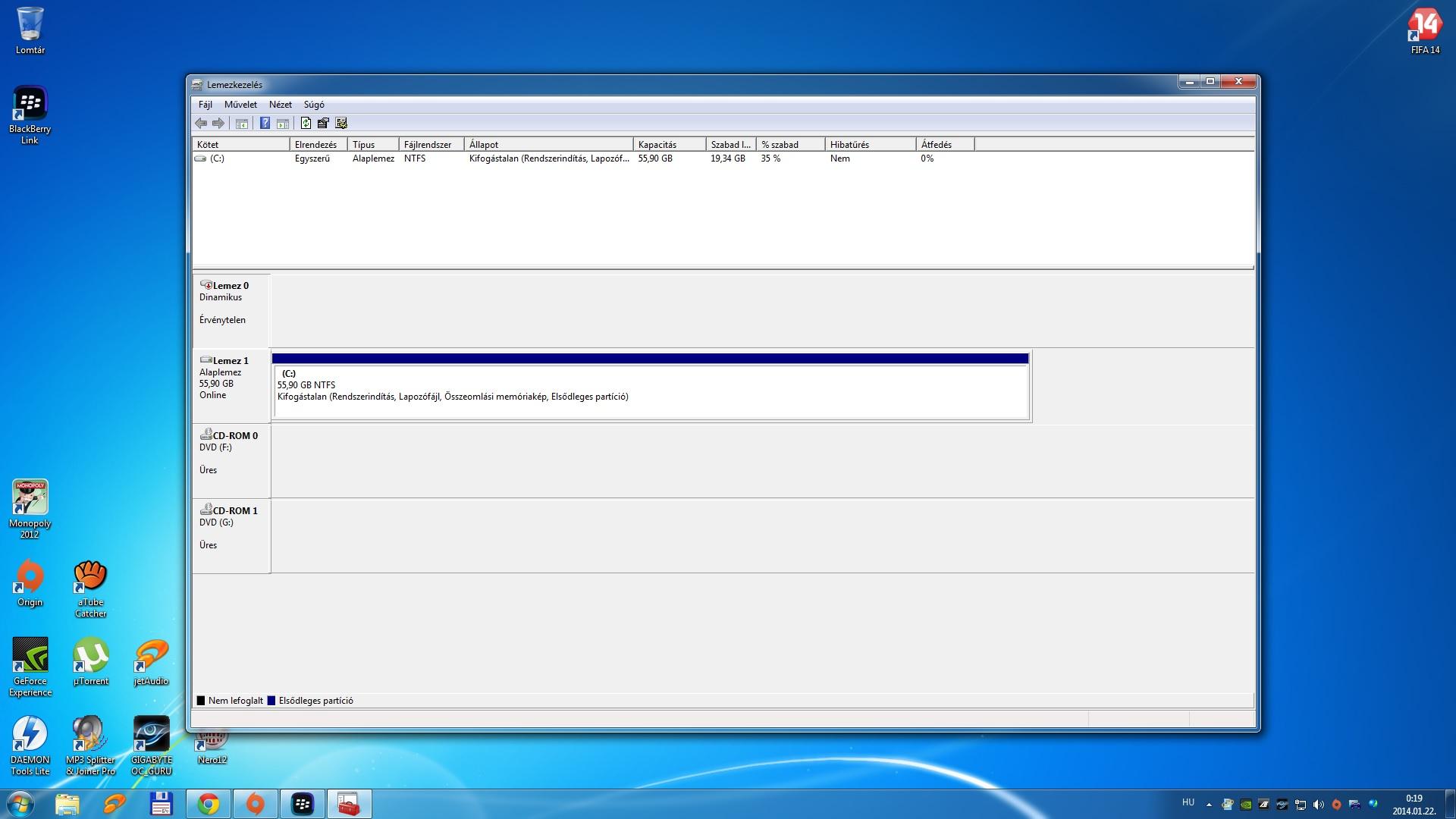Open the Lomtár recycle bin icon

30,31
